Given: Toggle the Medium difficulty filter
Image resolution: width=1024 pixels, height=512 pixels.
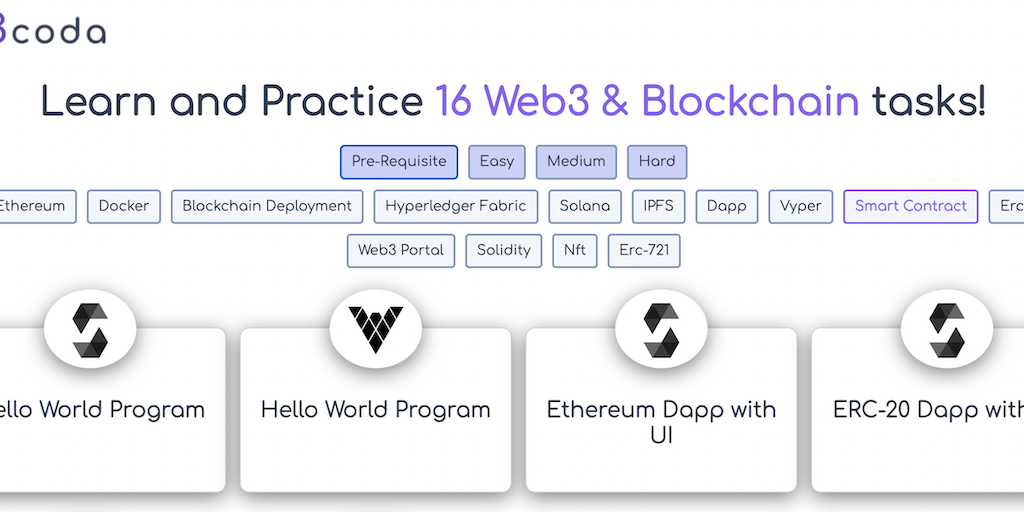Looking at the screenshot, I should click(x=576, y=162).
